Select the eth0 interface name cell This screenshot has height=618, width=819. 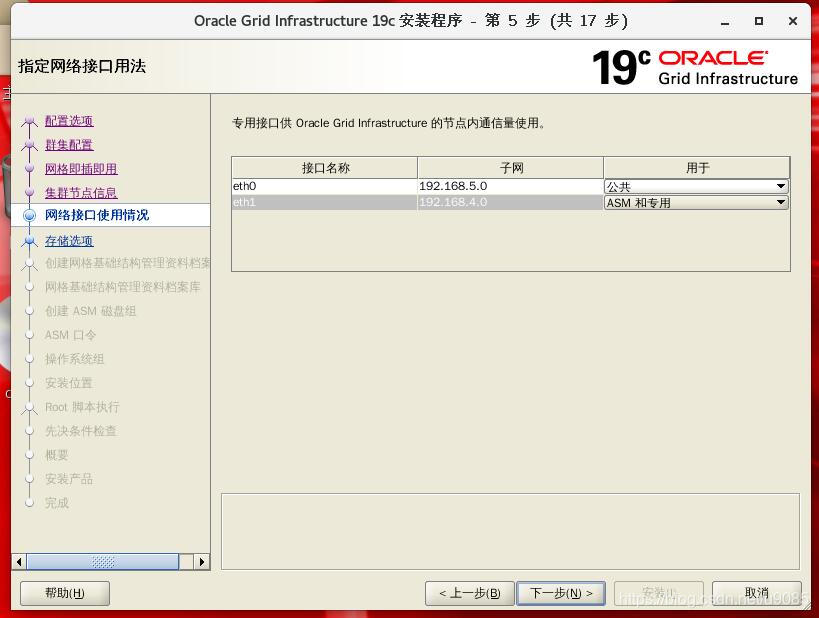[324, 186]
